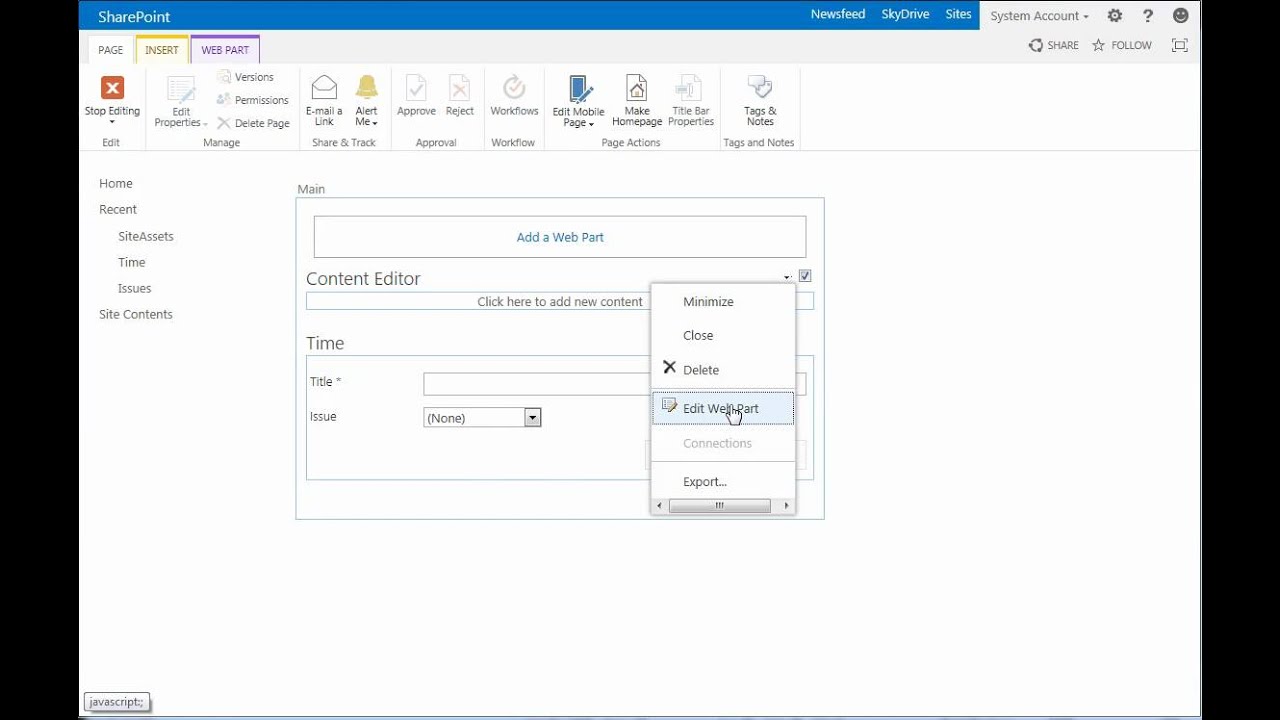The width and height of the screenshot is (1280, 720).
Task: Click the help question mark icon
Action: click(1148, 15)
